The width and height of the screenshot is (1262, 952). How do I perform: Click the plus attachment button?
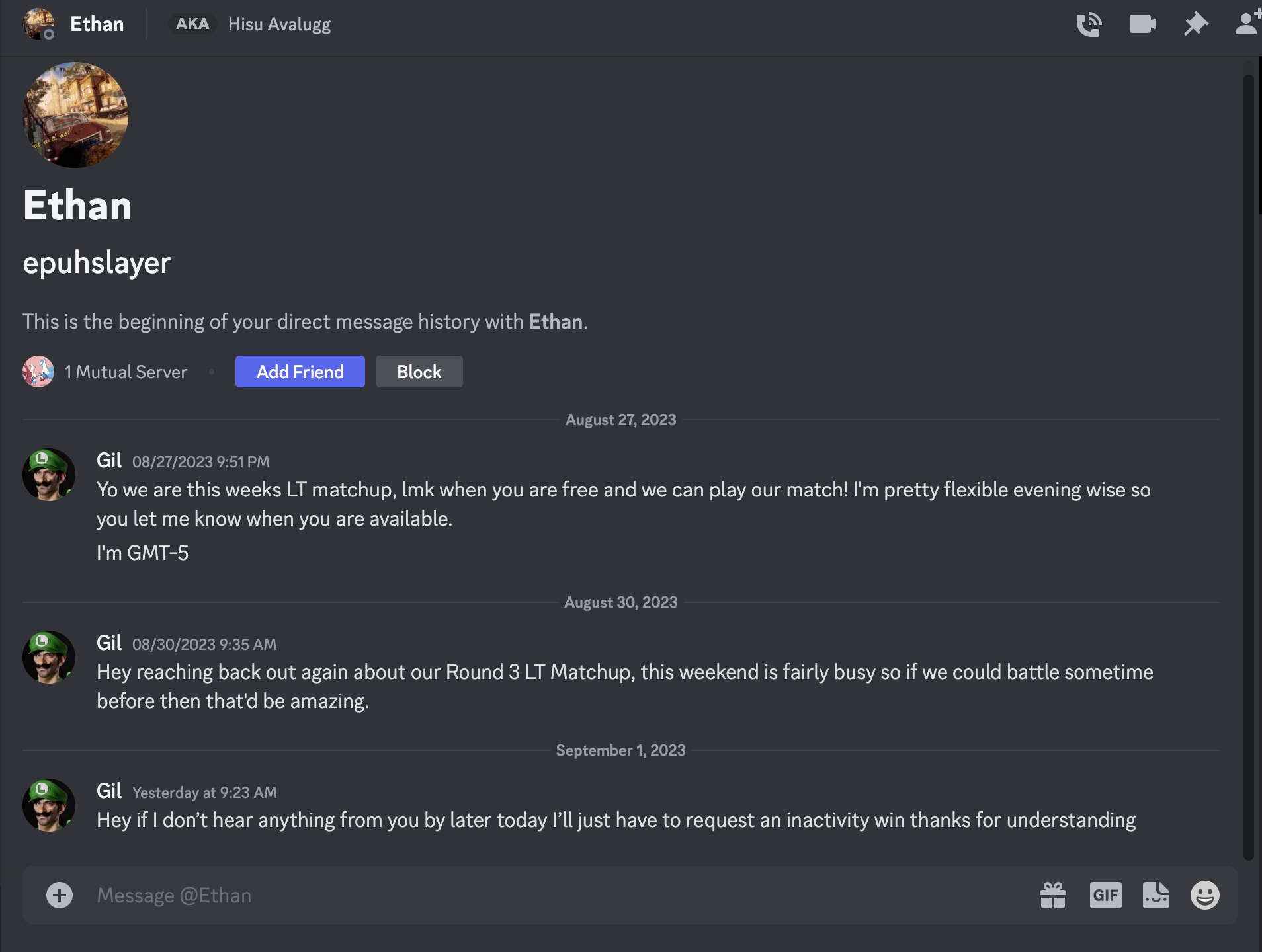click(60, 895)
